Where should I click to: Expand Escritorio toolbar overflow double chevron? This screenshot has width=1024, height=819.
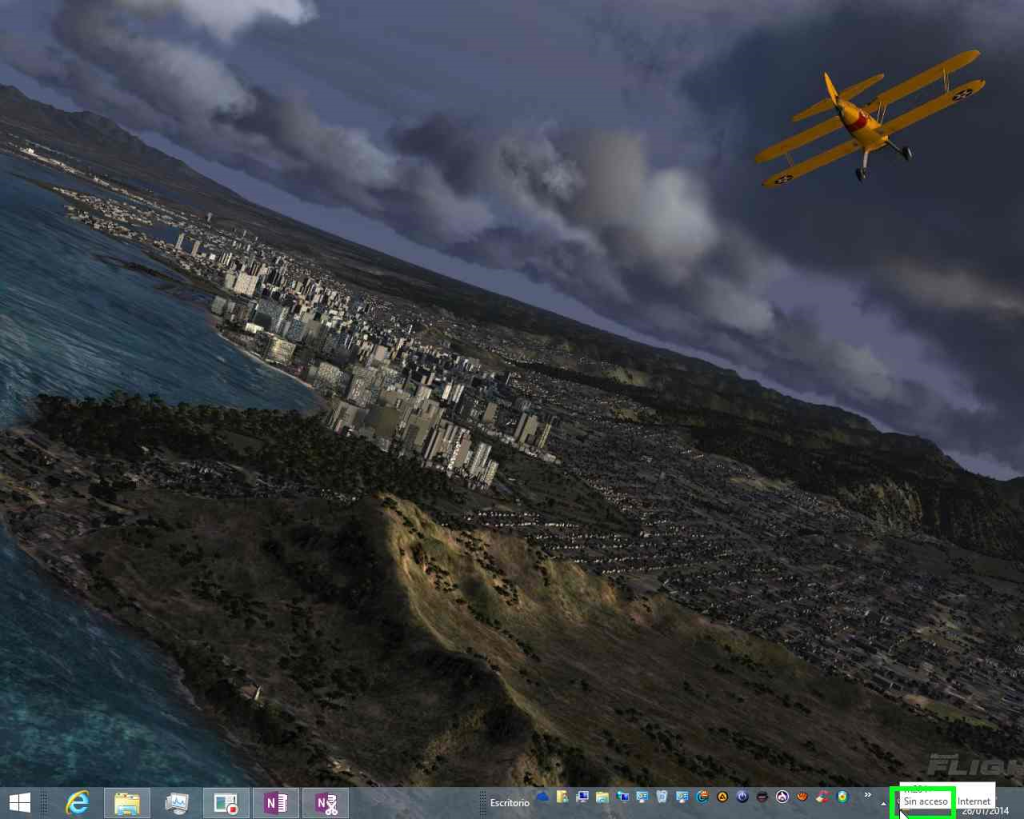pos(868,795)
